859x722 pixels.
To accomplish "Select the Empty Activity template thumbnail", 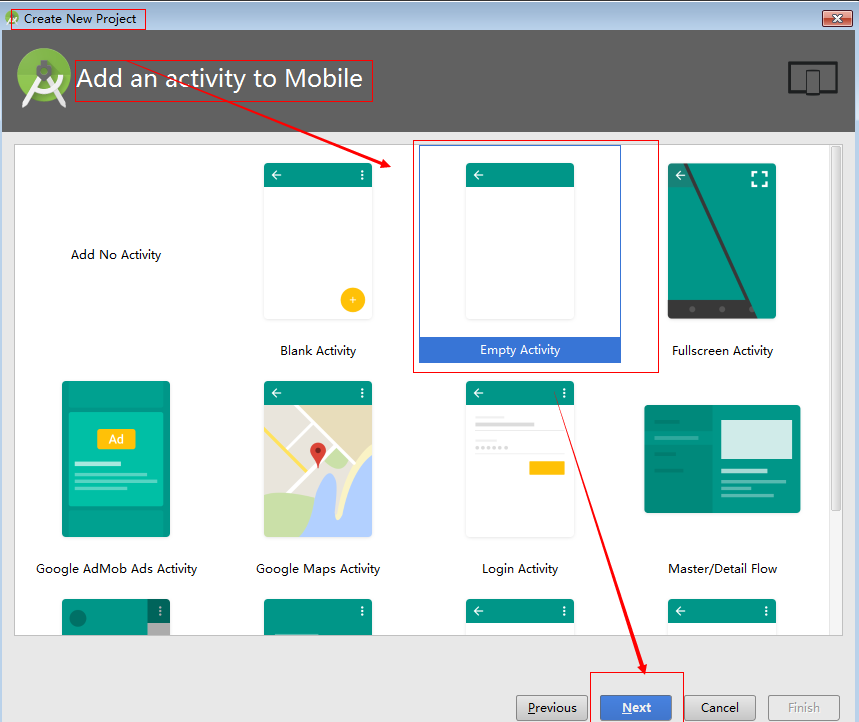I will pyautogui.click(x=520, y=241).
